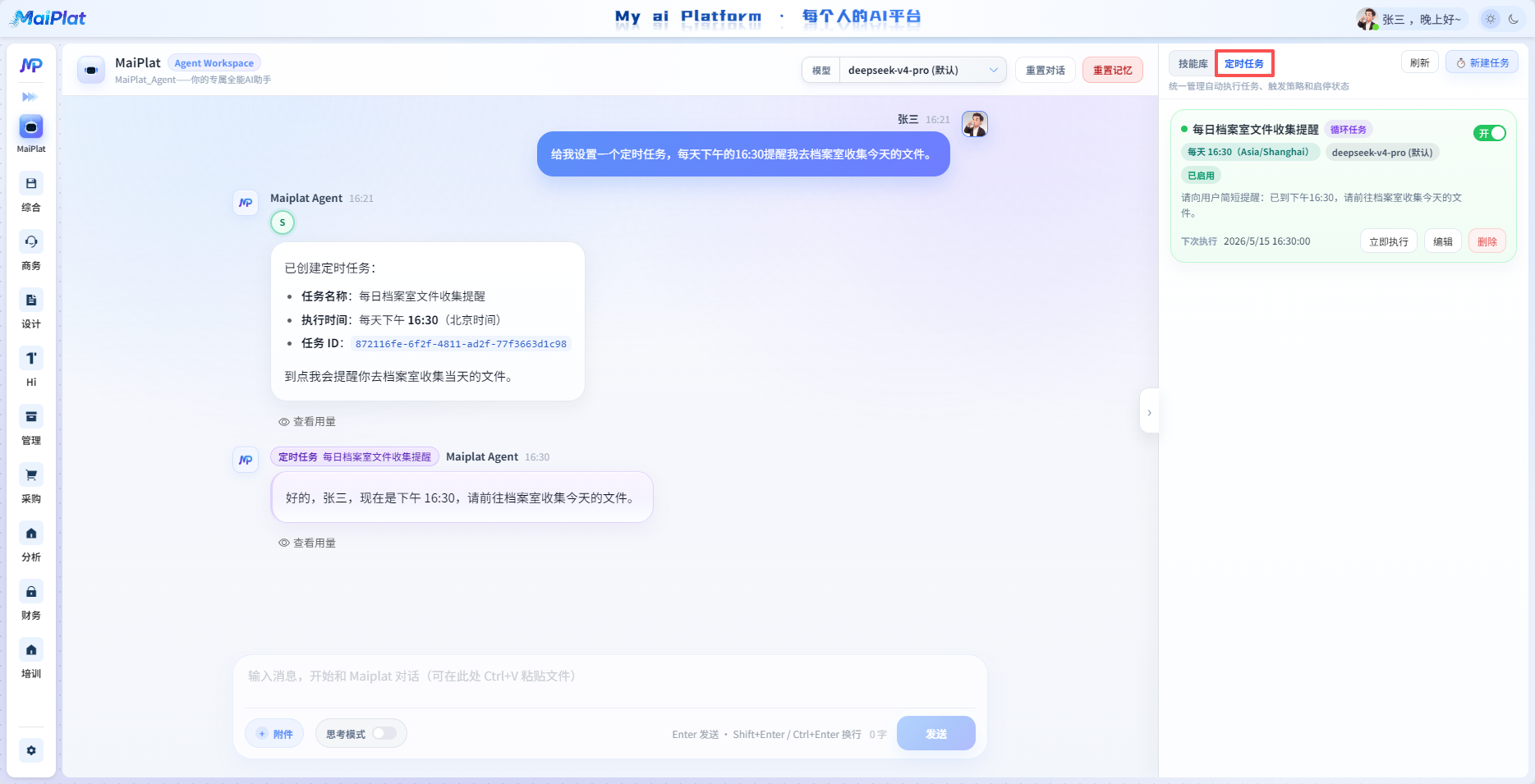Open the 设计 sidebar section

(x=31, y=300)
